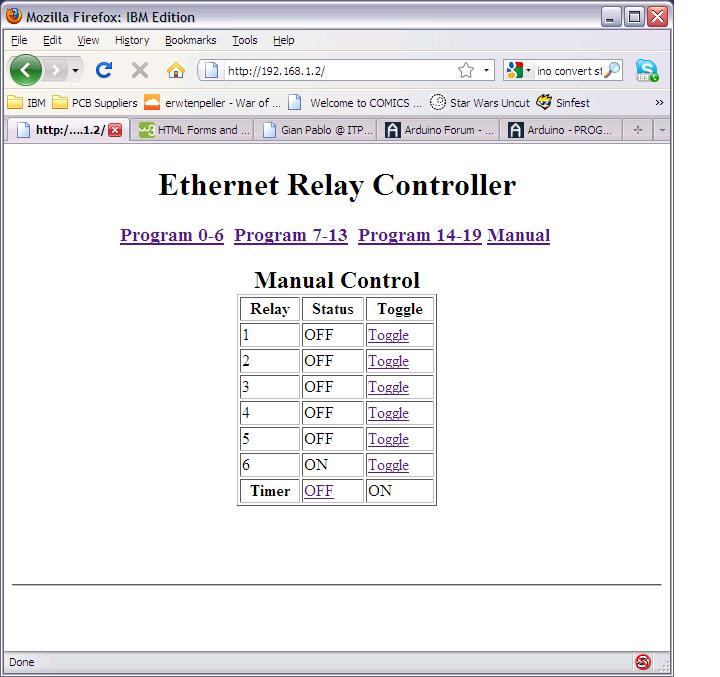Toggle relay 6
This screenshot has height=677, width=720.
pos(388,465)
